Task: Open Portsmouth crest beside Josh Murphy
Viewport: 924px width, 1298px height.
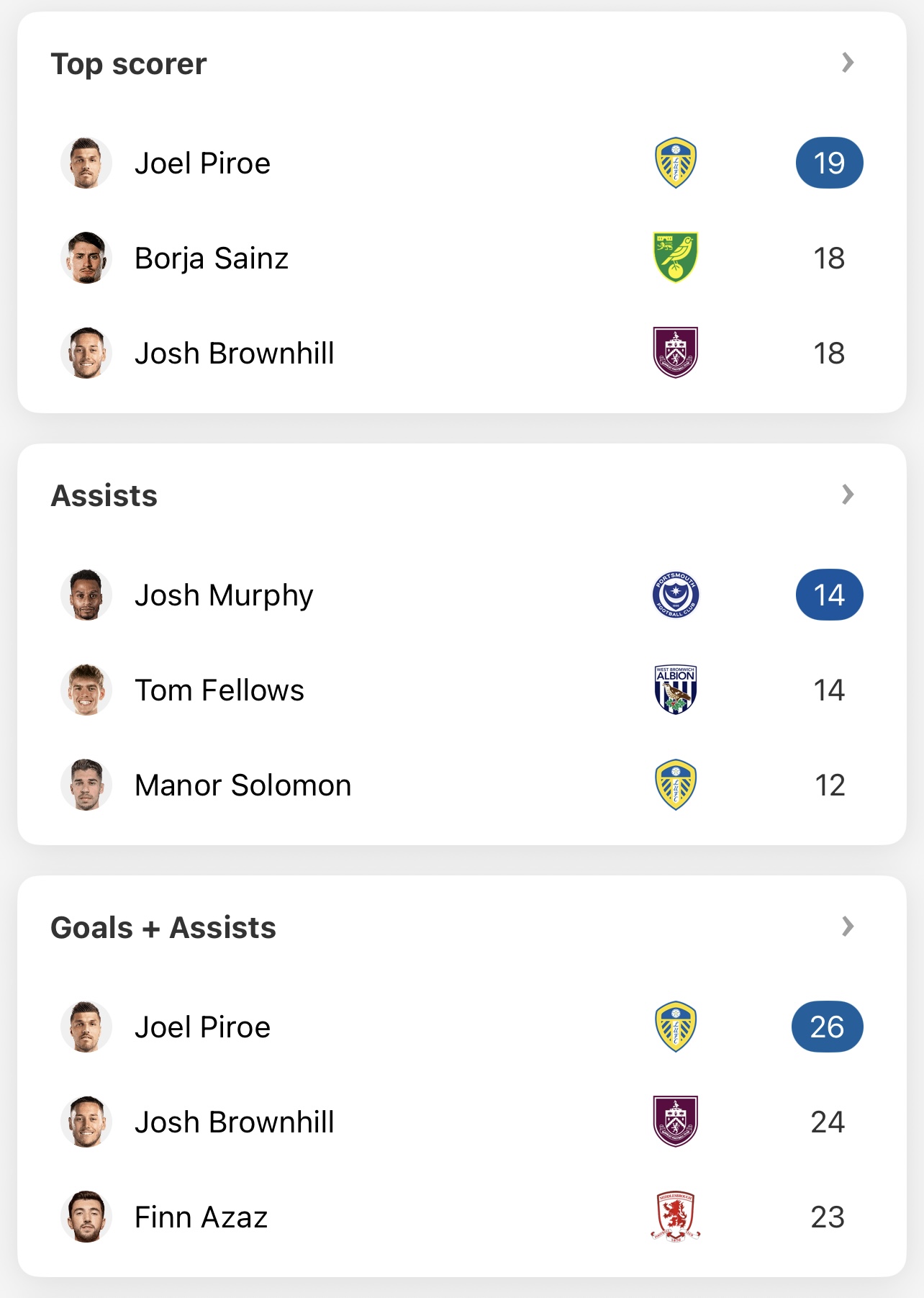Action: pos(675,595)
